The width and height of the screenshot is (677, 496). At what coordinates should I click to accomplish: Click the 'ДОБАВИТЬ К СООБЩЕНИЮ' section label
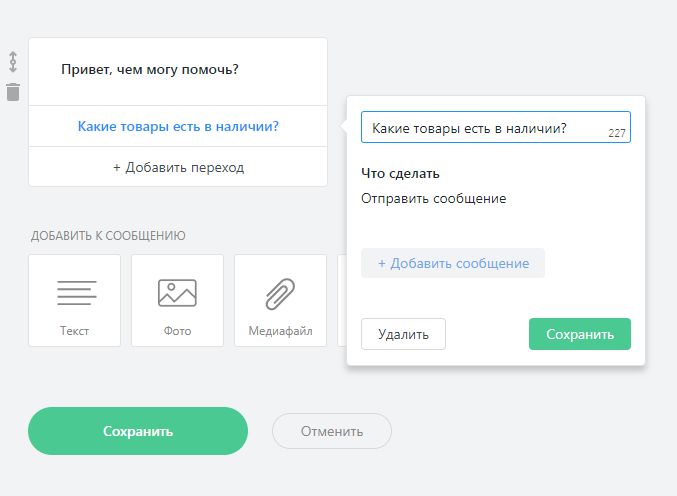click(x=108, y=236)
